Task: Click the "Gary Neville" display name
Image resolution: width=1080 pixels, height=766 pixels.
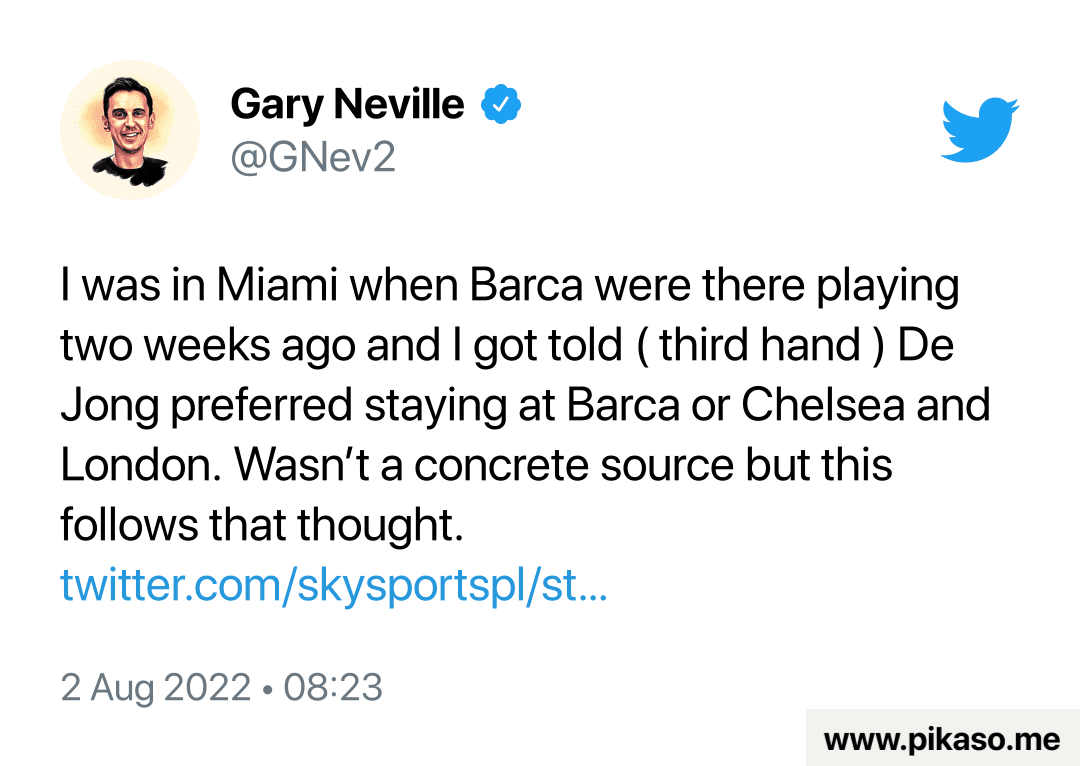Action: [x=347, y=104]
